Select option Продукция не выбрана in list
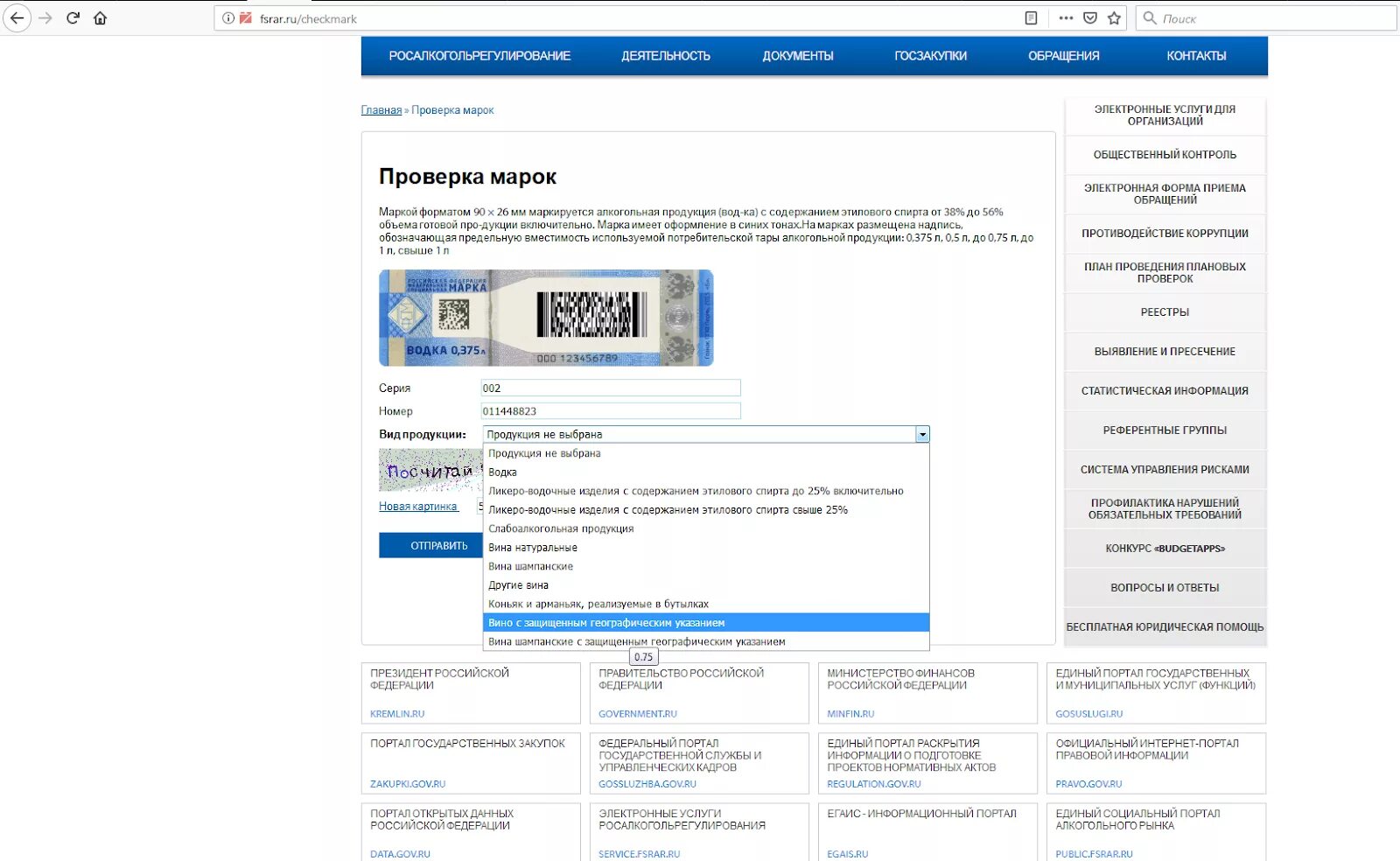The height and width of the screenshot is (861, 1400). pos(706,453)
